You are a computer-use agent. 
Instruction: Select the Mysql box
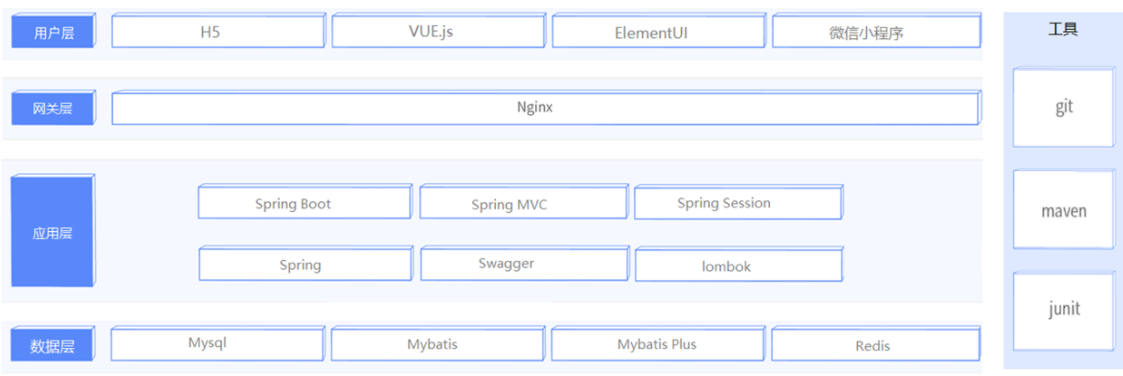point(218,344)
